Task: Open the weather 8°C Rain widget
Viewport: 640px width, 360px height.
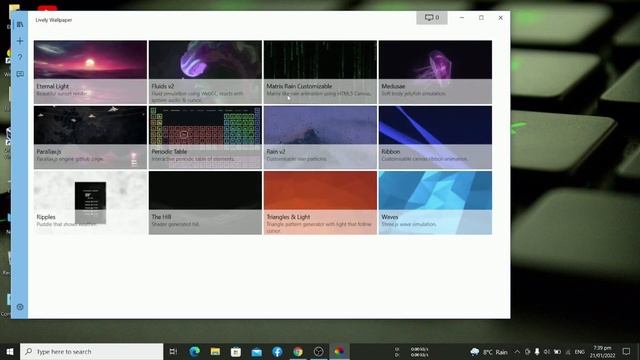Action: point(489,352)
